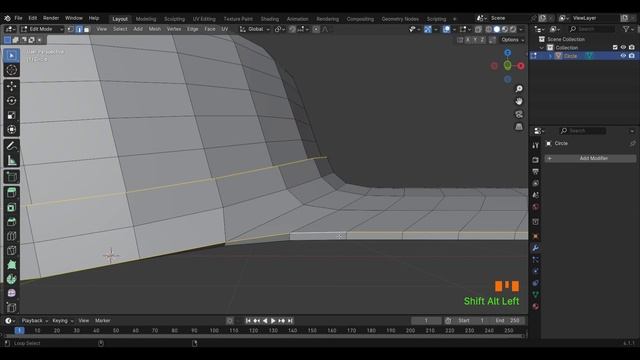Open the Tool properties tab

(x=536, y=145)
